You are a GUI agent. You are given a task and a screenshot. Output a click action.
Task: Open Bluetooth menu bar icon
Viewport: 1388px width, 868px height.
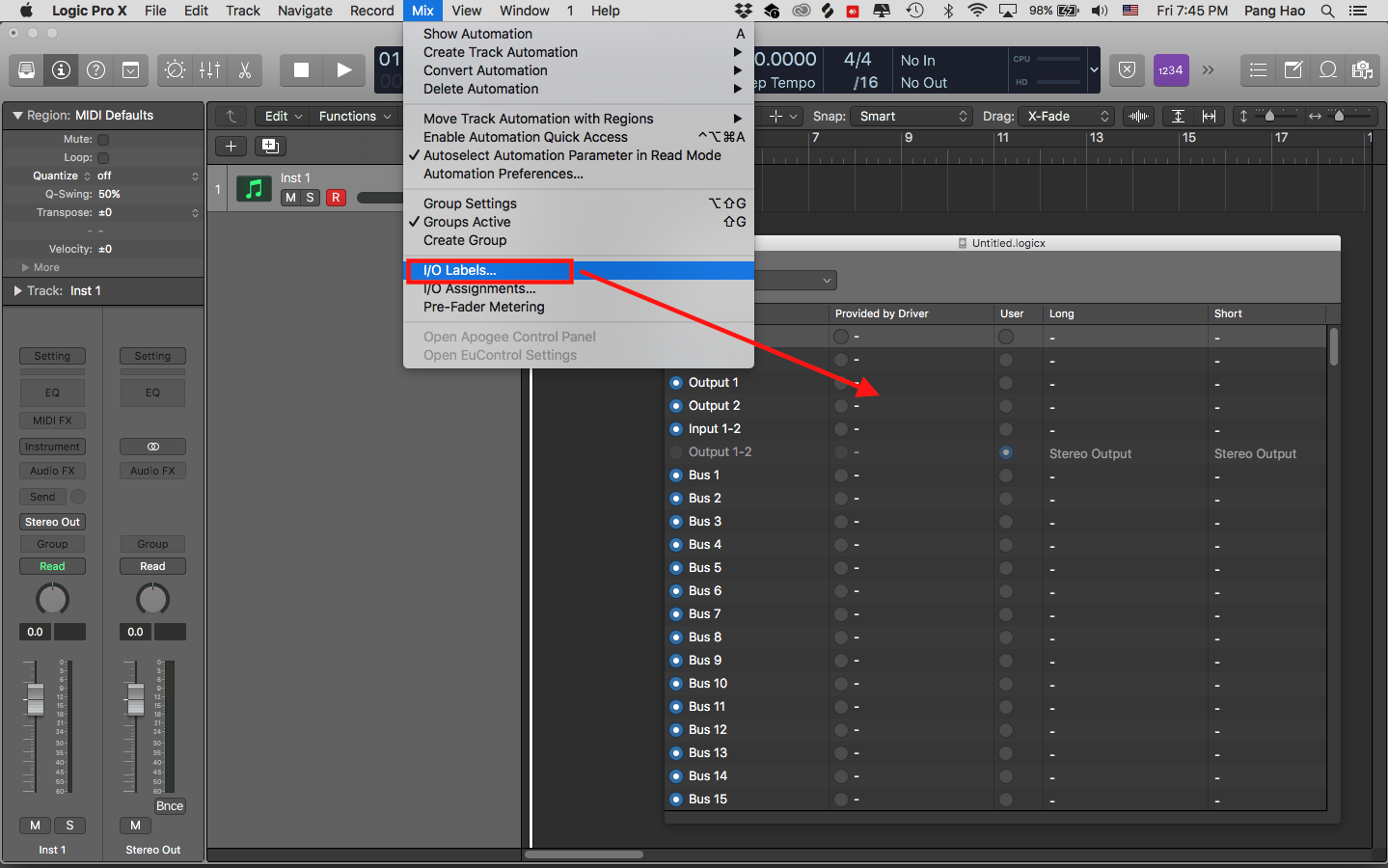point(948,11)
